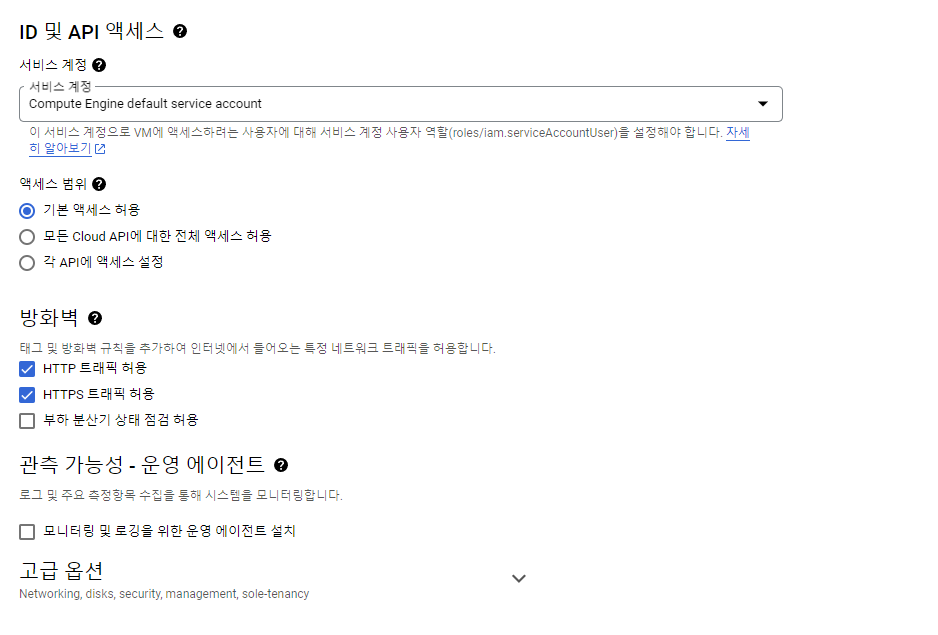
Task: Click external link icon after 자세히 알아보기
Action: click(x=100, y=148)
